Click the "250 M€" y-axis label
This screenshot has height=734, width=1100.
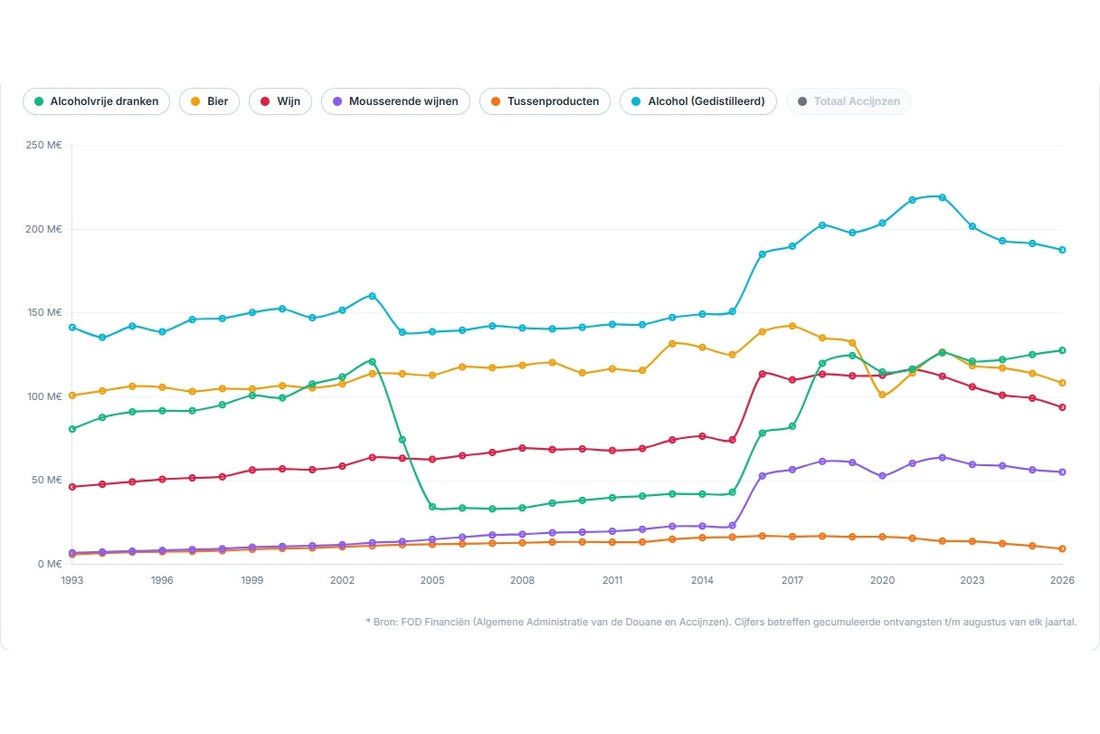(43, 145)
